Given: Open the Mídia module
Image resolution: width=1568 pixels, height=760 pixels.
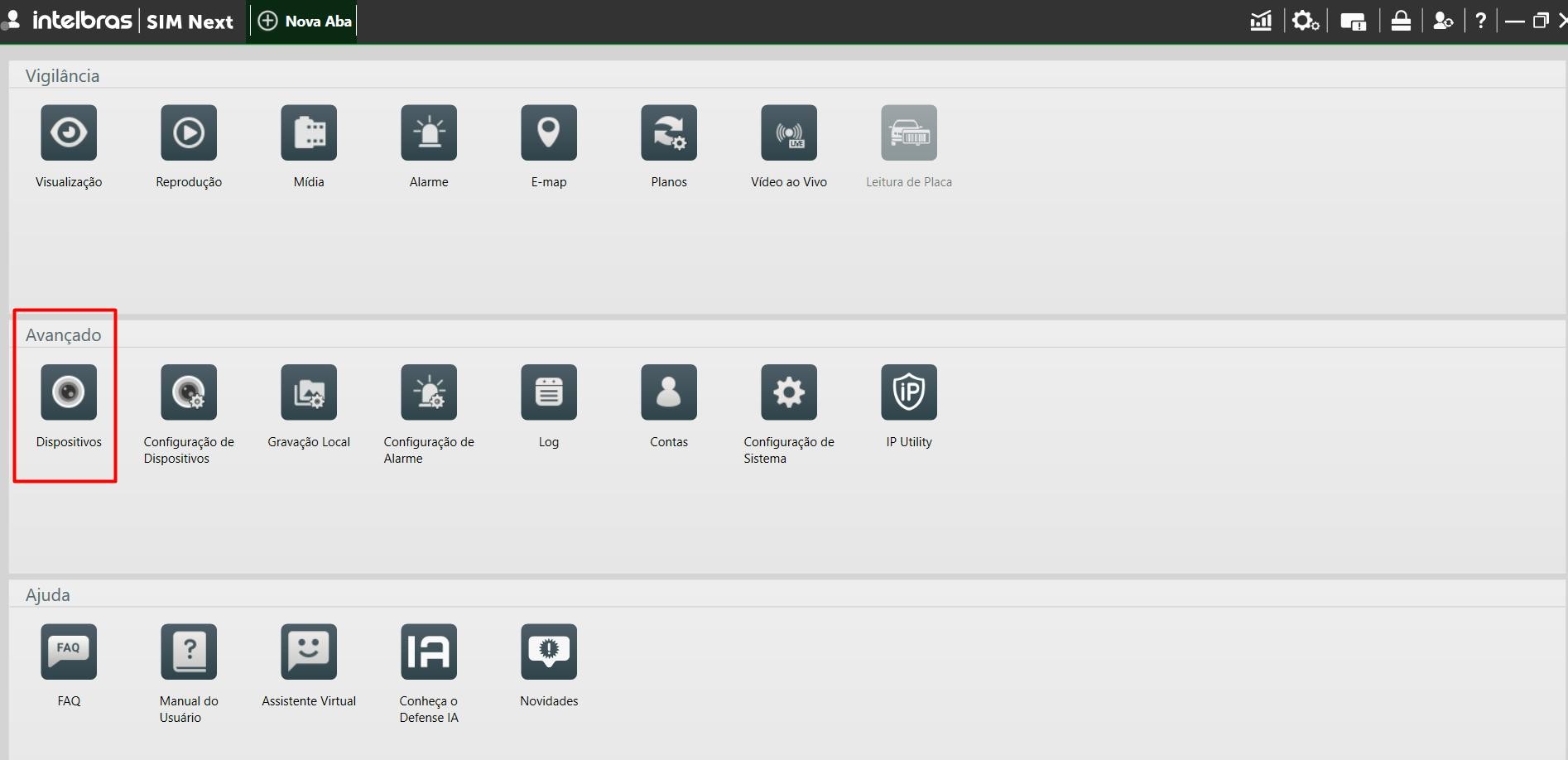Looking at the screenshot, I should click(x=309, y=132).
